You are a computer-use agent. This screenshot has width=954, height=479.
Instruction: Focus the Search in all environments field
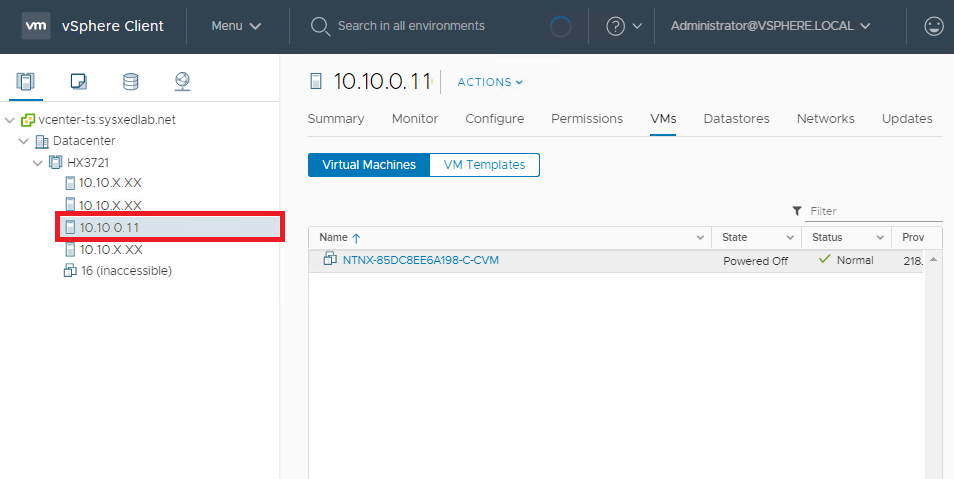(x=411, y=26)
